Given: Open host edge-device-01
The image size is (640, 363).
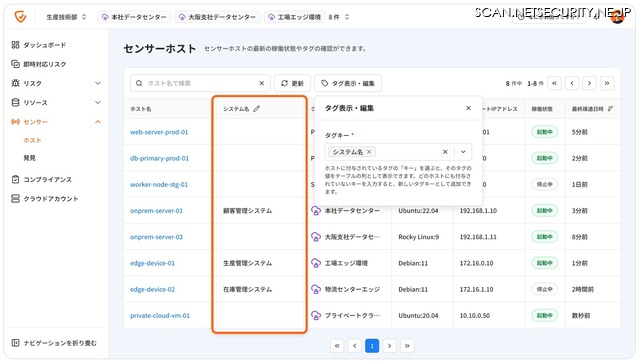Looking at the screenshot, I should click(152, 263).
